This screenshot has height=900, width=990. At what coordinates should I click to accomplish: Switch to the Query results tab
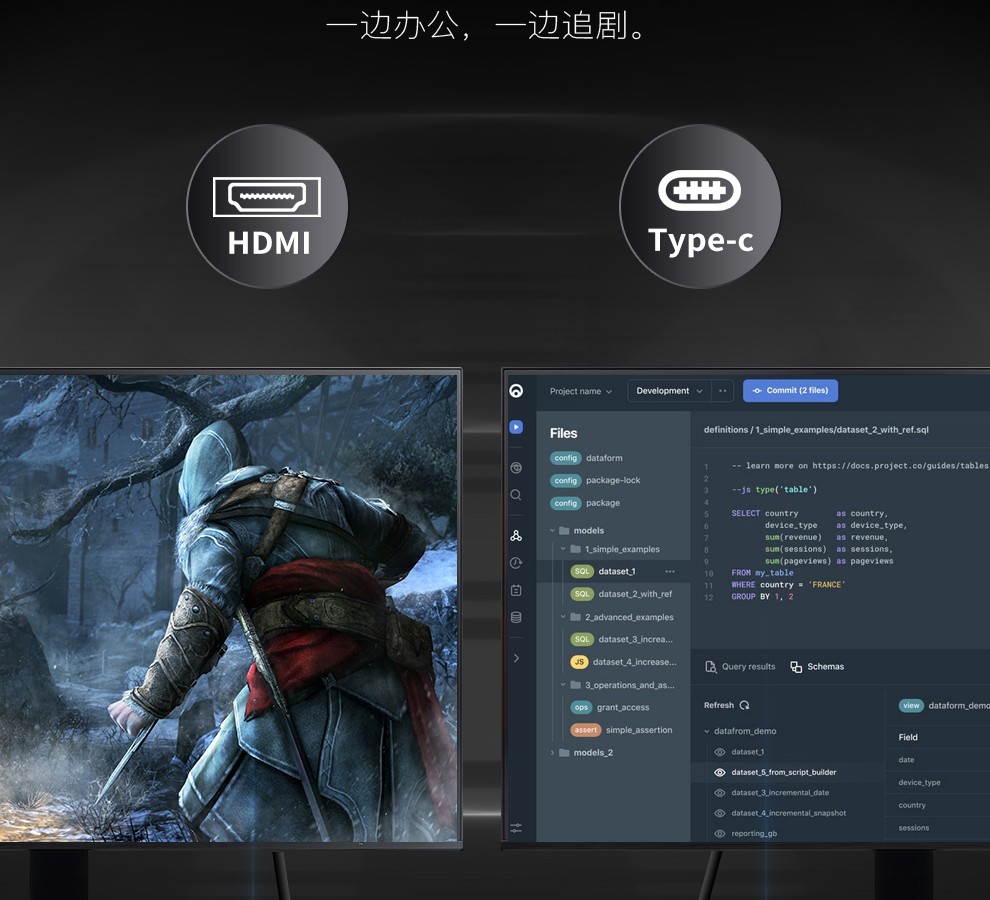[x=740, y=667]
